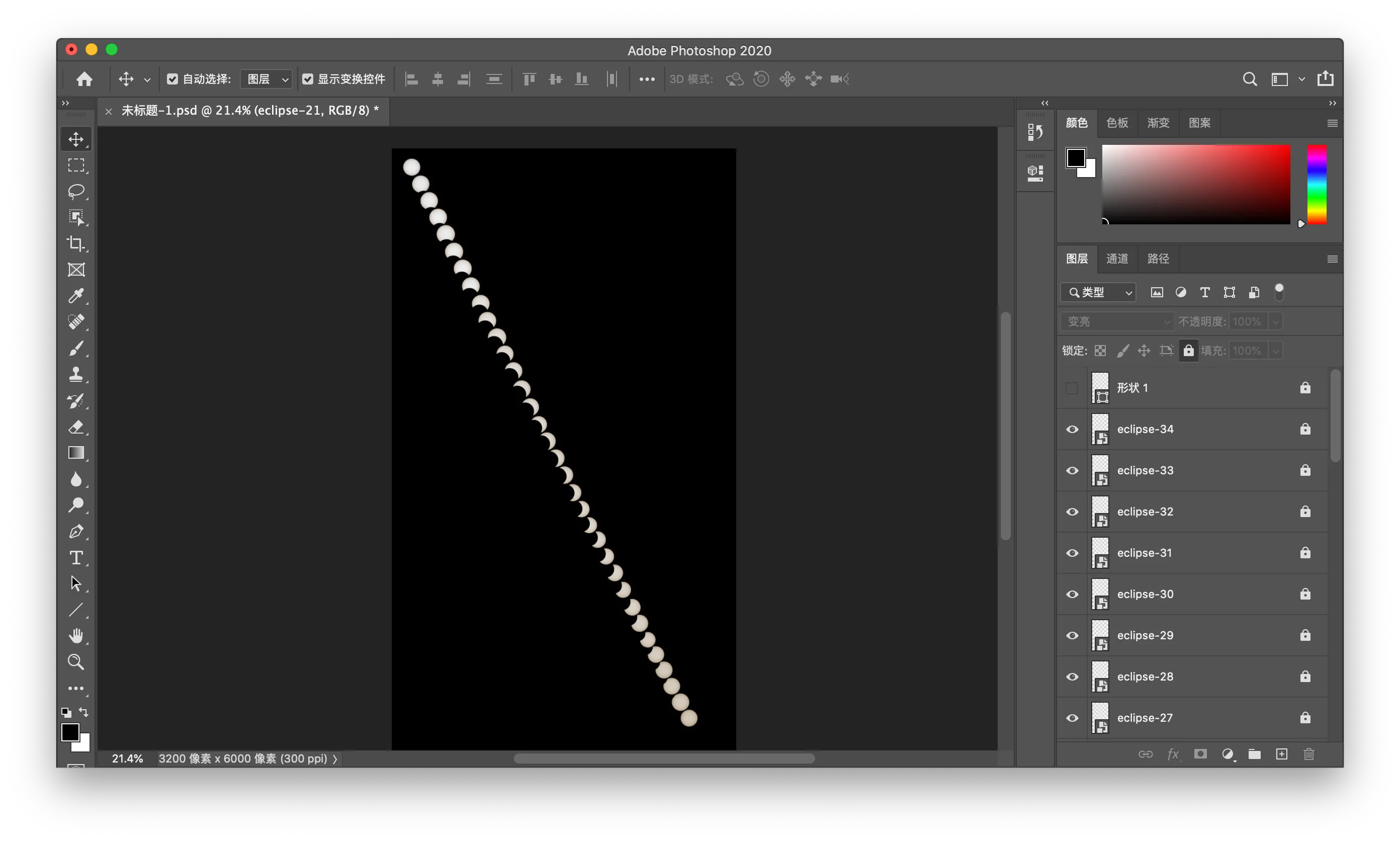Hide the eclipse-33 layer
The image size is (1400, 842).
(1072, 470)
